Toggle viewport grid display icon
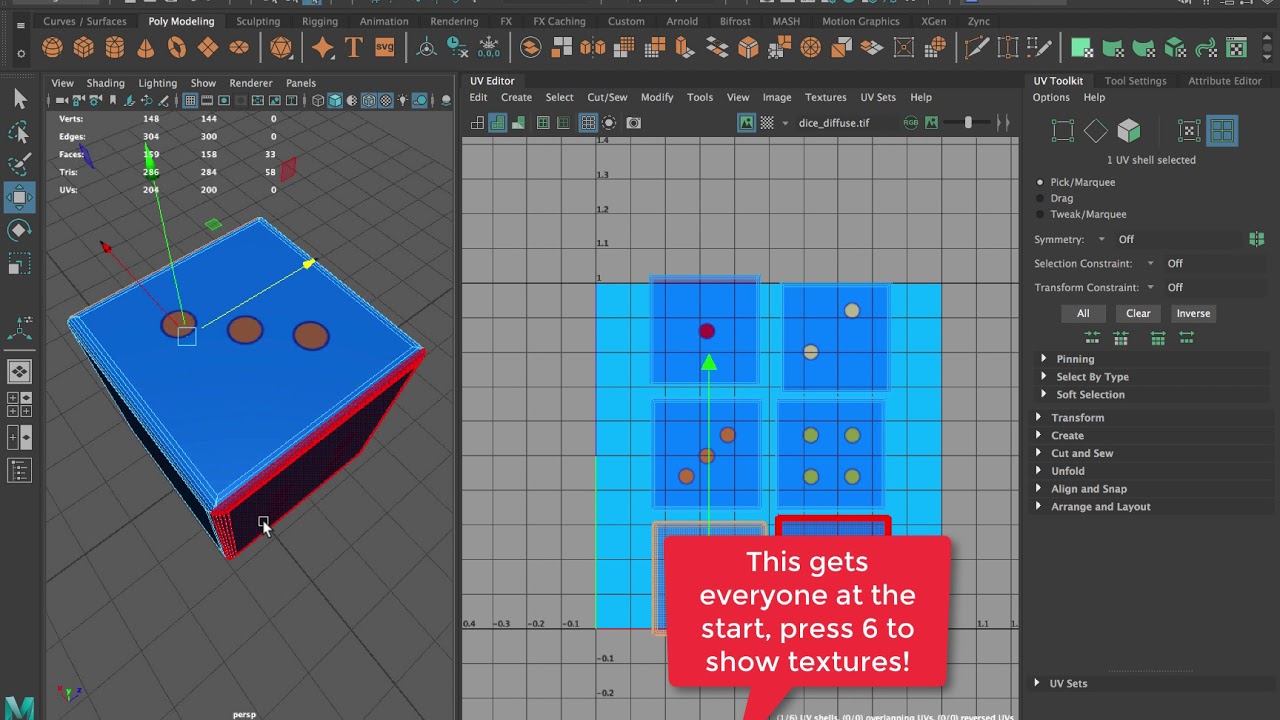The image size is (1280, 720). click(x=190, y=100)
